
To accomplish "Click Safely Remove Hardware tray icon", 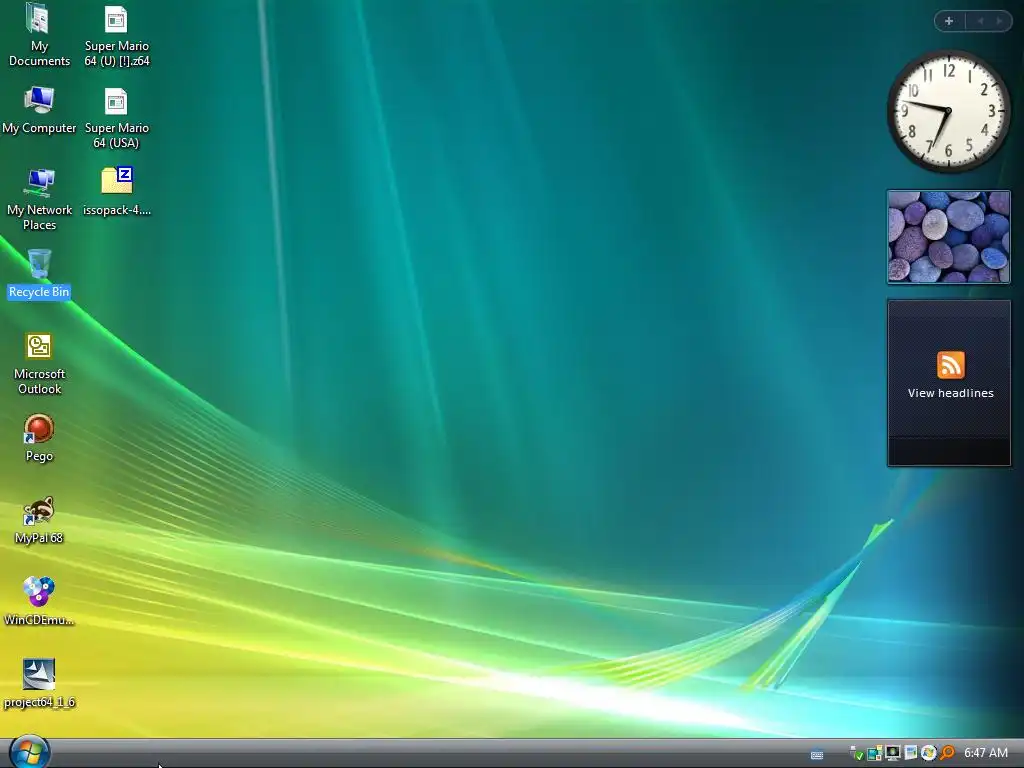I will [x=856, y=754].
